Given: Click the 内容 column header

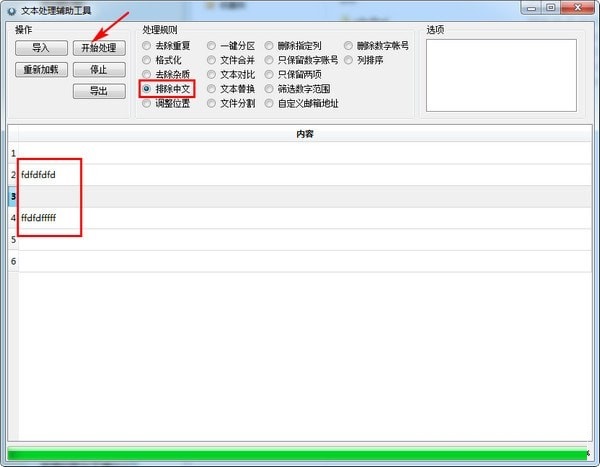Looking at the screenshot, I should [305, 134].
